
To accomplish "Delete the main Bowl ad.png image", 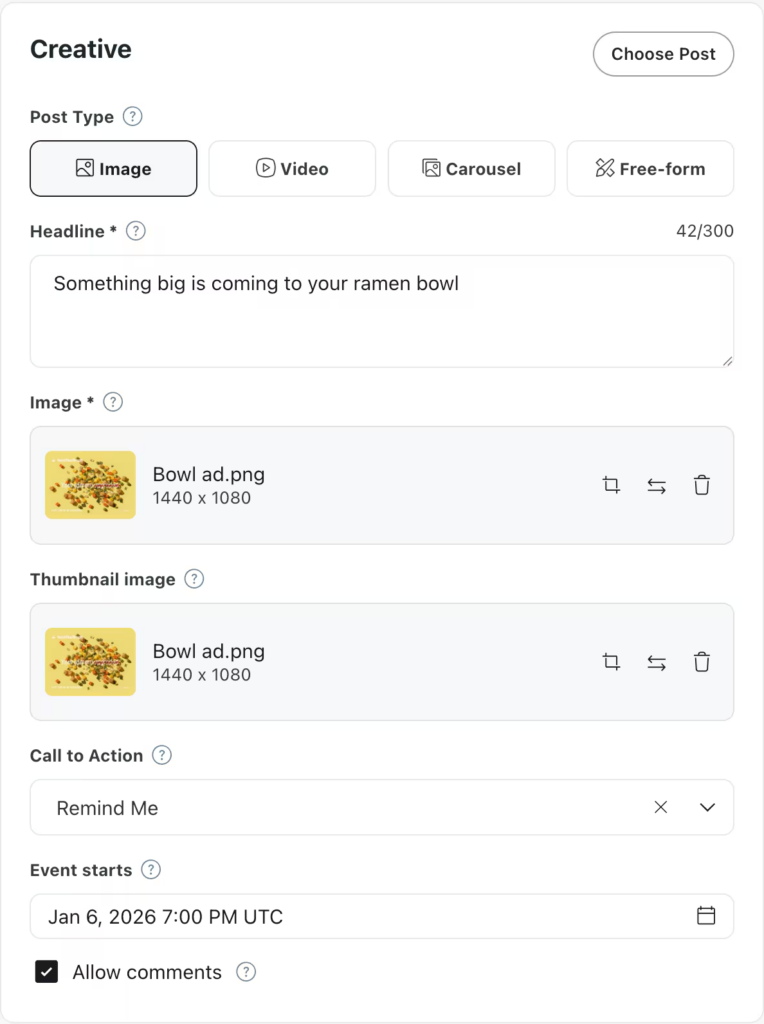I will click(x=702, y=486).
